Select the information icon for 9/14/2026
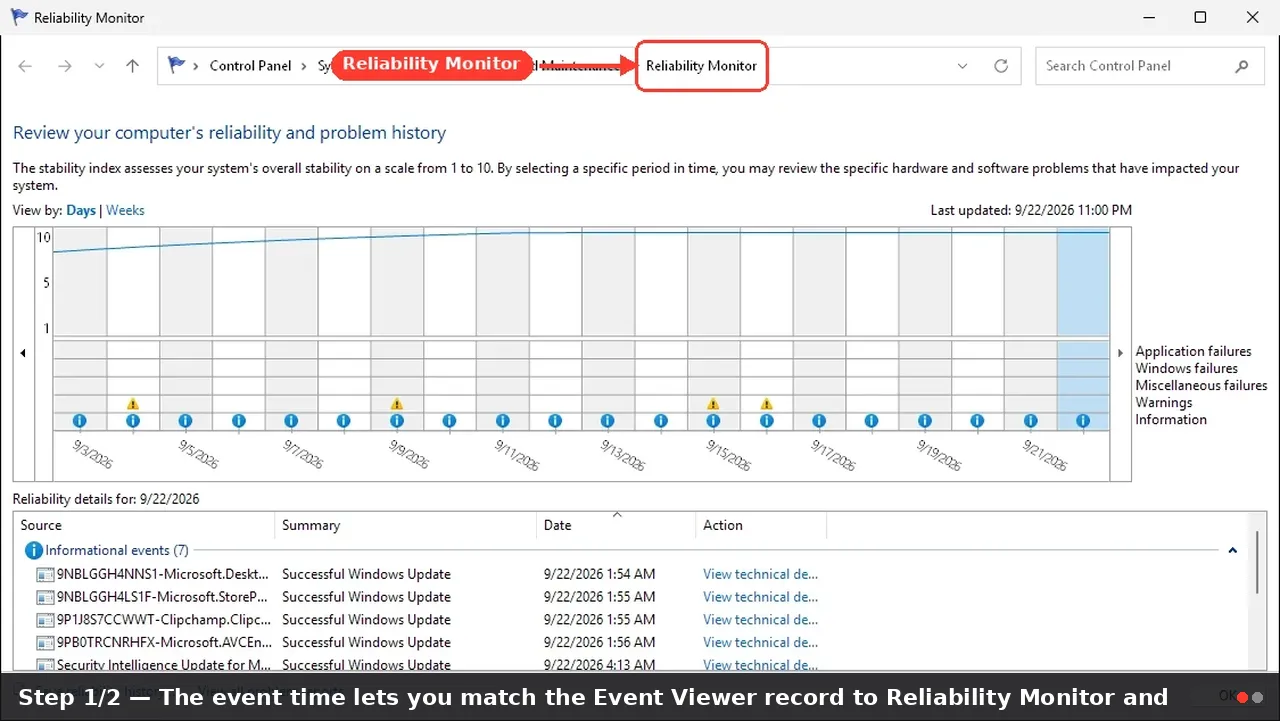This screenshot has width=1280, height=721. pyautogui.click(x=660, y=421)
